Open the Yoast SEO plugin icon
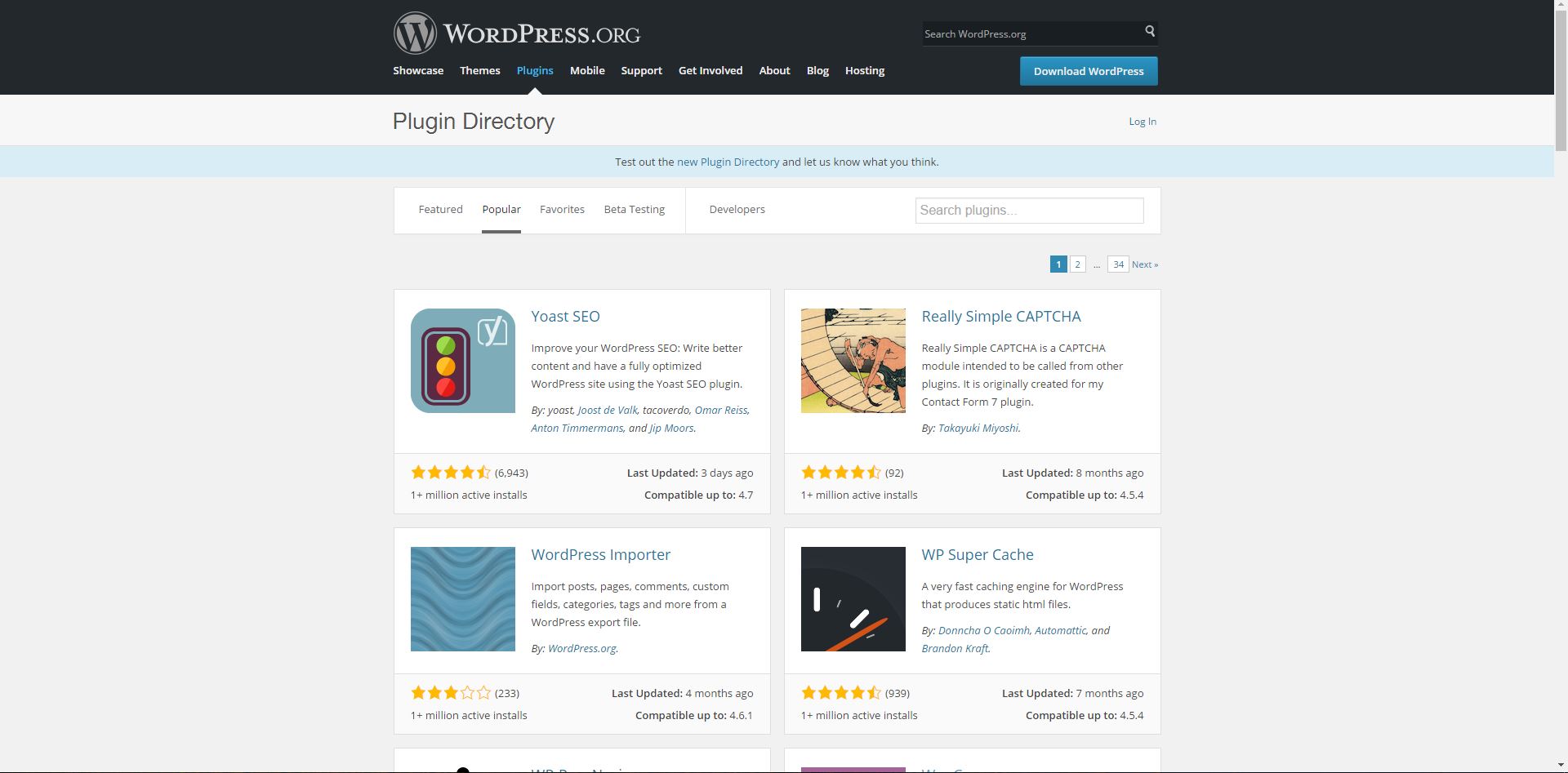Screen dimensions: 1568x773 tap(462, 361)
